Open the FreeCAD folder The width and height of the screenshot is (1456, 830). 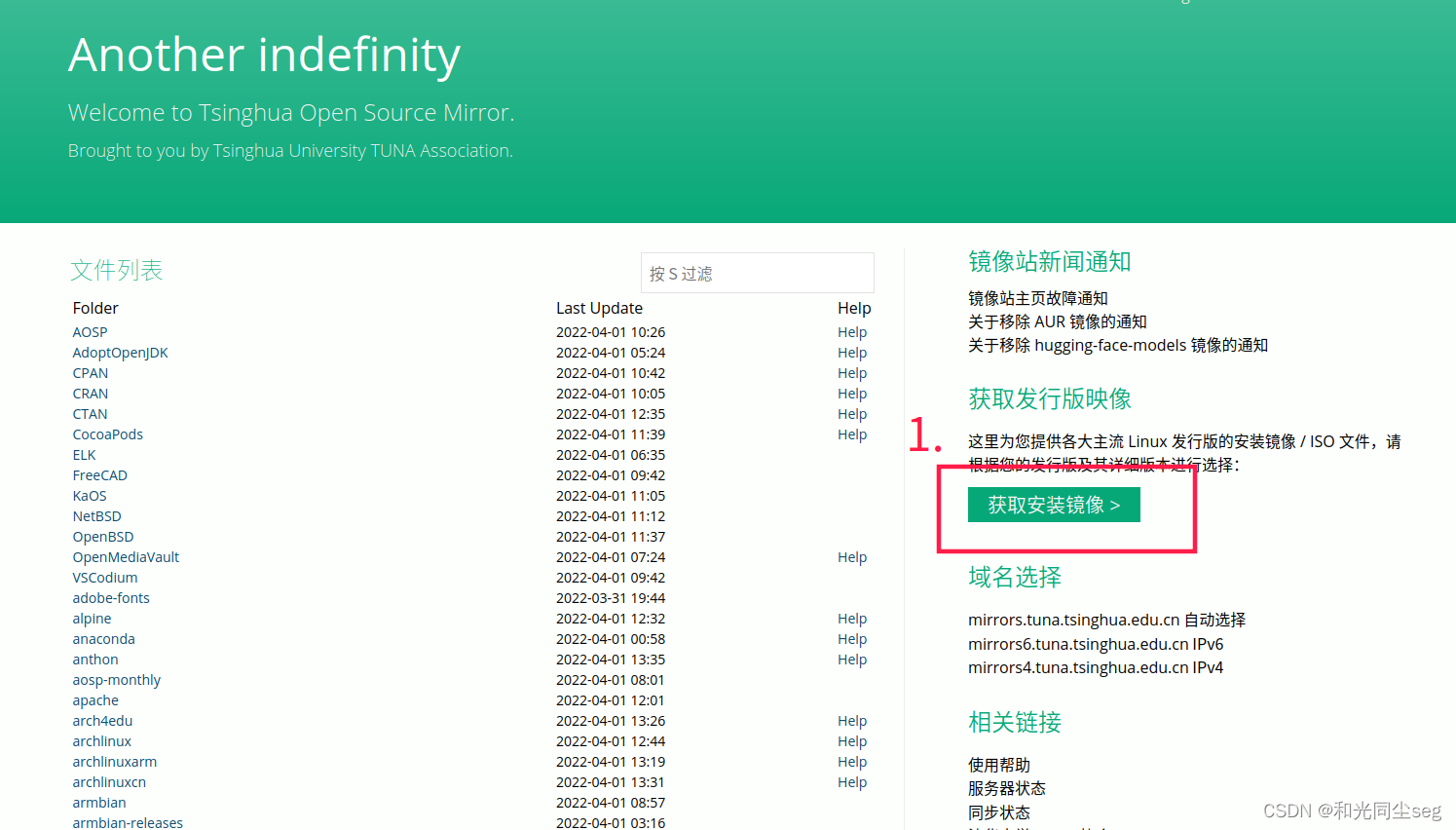(99, 475)
